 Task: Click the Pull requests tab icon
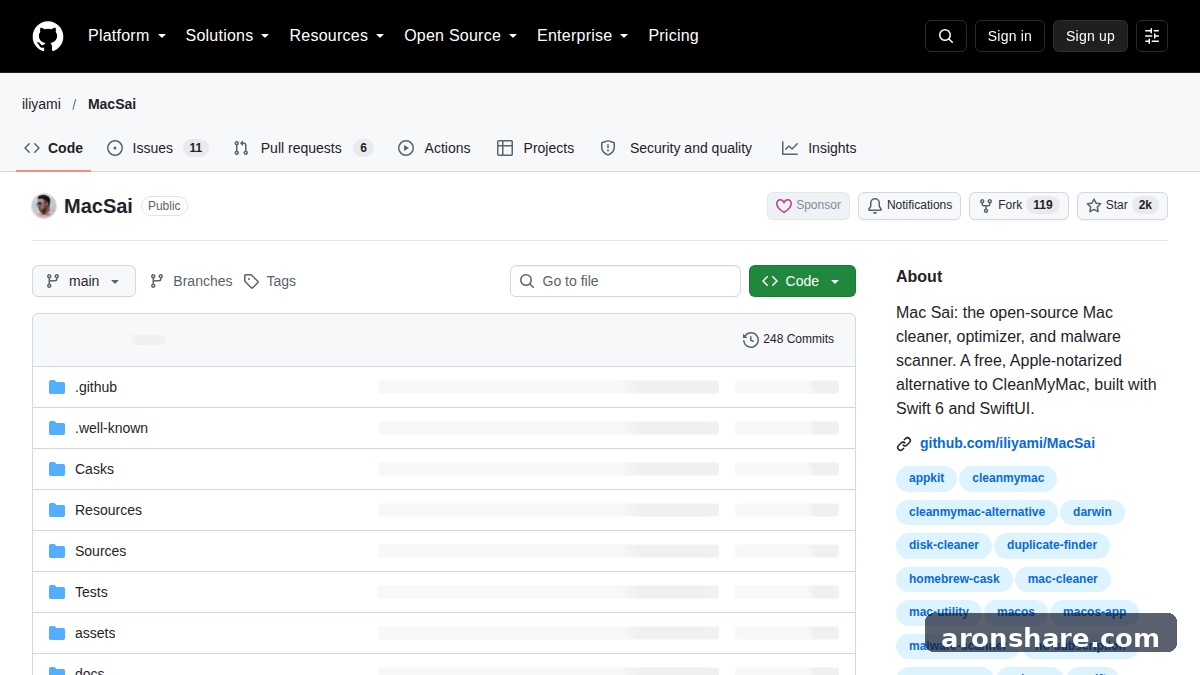click(x=241, y=148)
